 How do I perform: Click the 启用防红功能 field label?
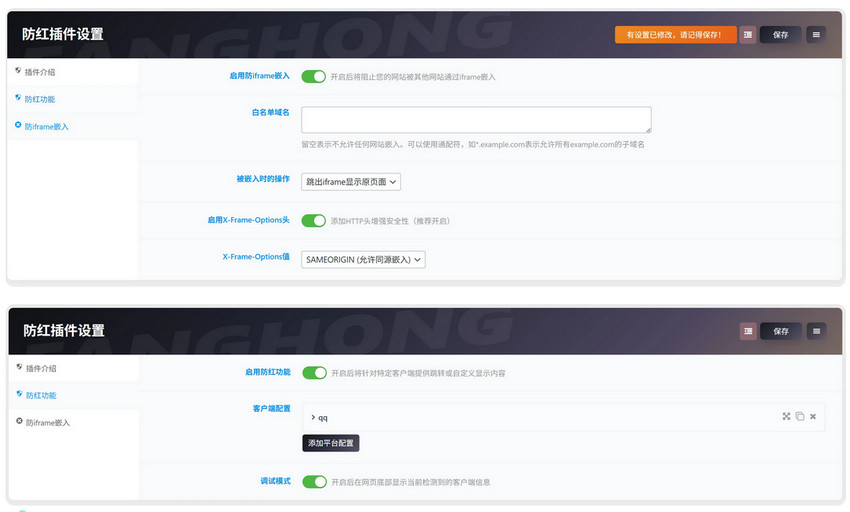tap(268, 372)
